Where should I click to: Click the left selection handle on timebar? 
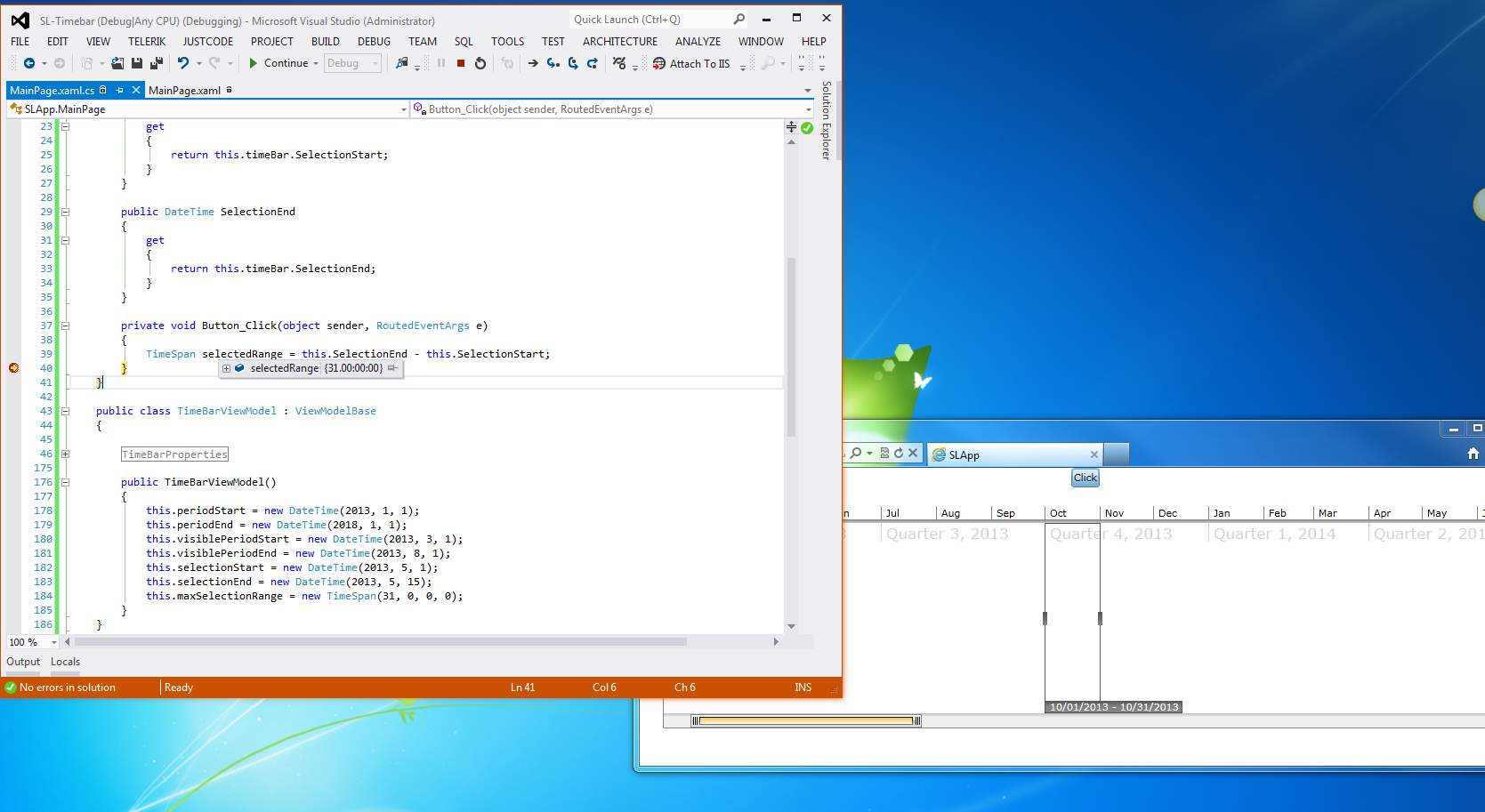(x=1045, y=618)
